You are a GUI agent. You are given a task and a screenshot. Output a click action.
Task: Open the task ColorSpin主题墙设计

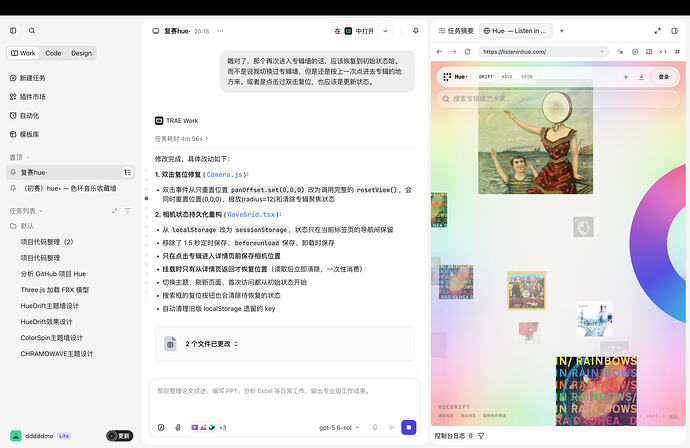51,338
